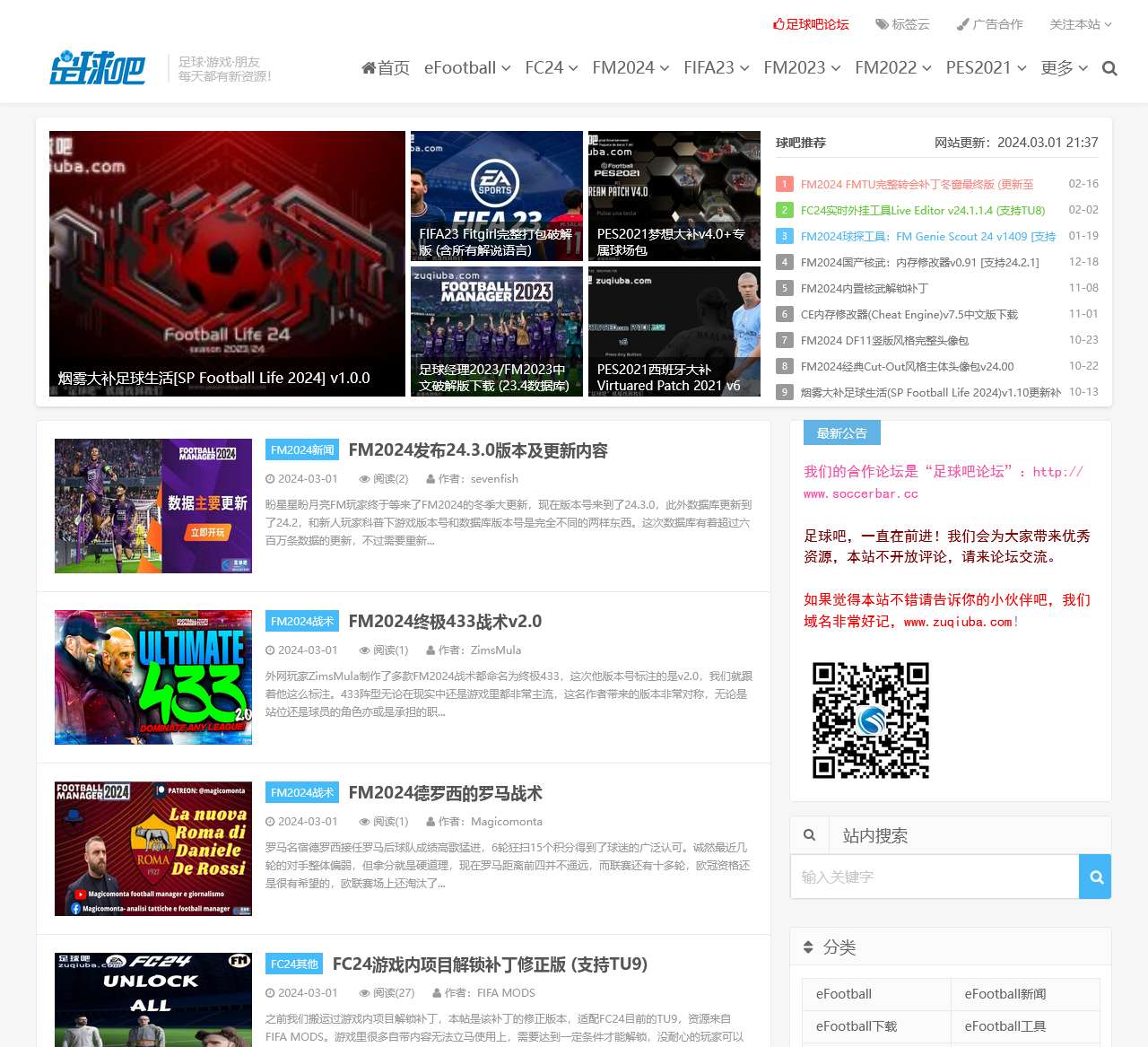
Task: Click the FC24其他 category tag
Action: pos(294,964)
